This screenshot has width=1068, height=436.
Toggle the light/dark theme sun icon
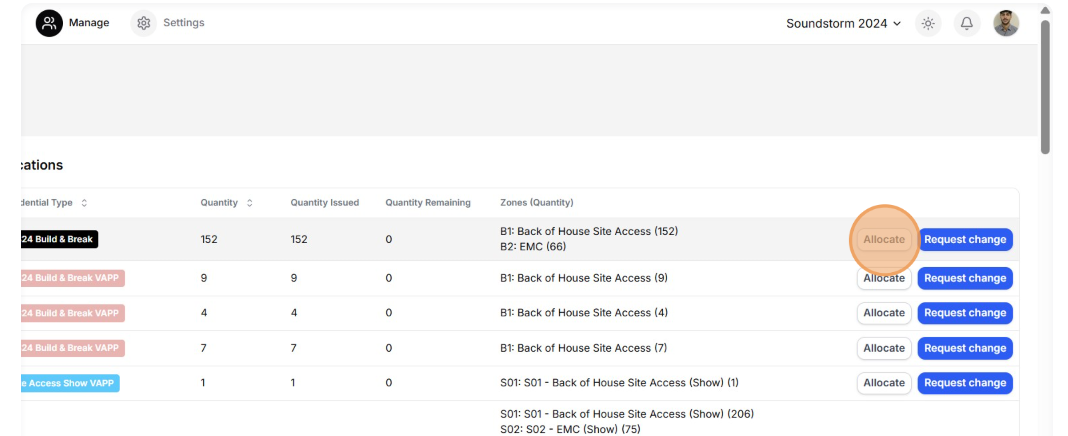(x=928, y=23)
